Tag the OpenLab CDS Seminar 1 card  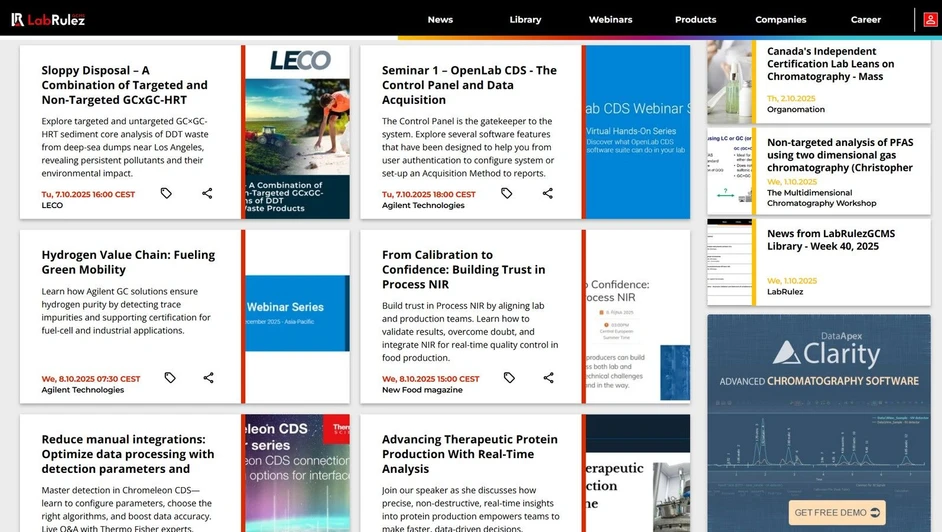click(506, 193)
